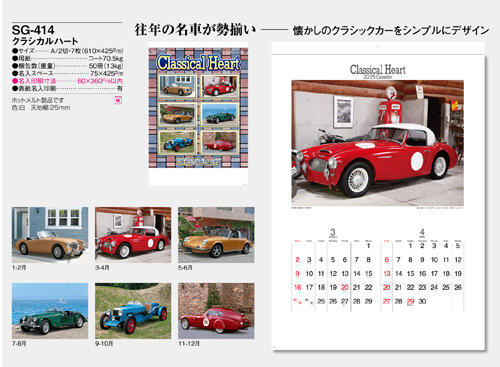Click the 11-12月 caption
Screen dimensions: 500x367
pyautogui.click(x=189, y=343)
